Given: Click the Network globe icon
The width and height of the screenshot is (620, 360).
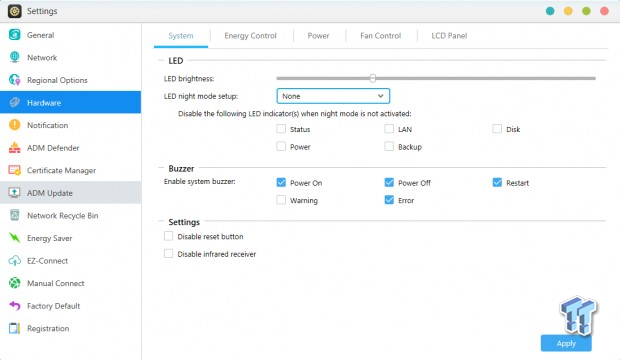Looking at the screenshot, I should [x=15, y=57].
